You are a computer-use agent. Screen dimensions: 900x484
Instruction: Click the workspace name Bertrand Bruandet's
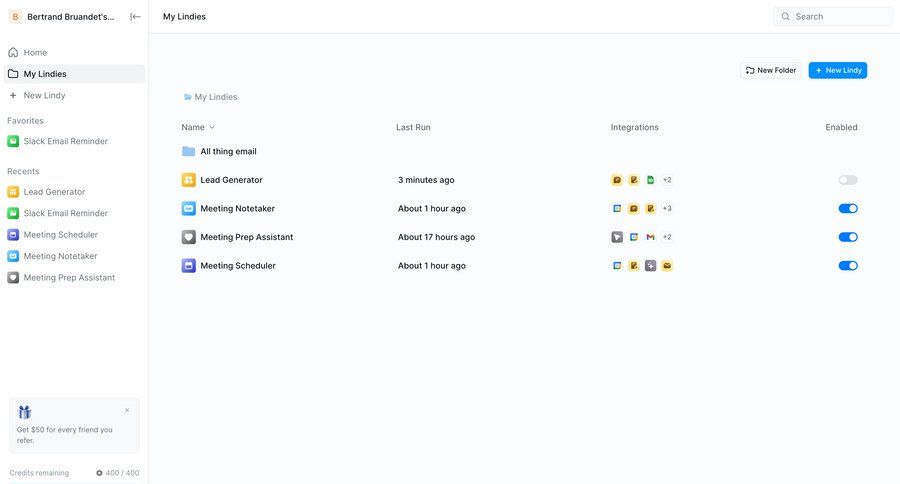point(71,17)
